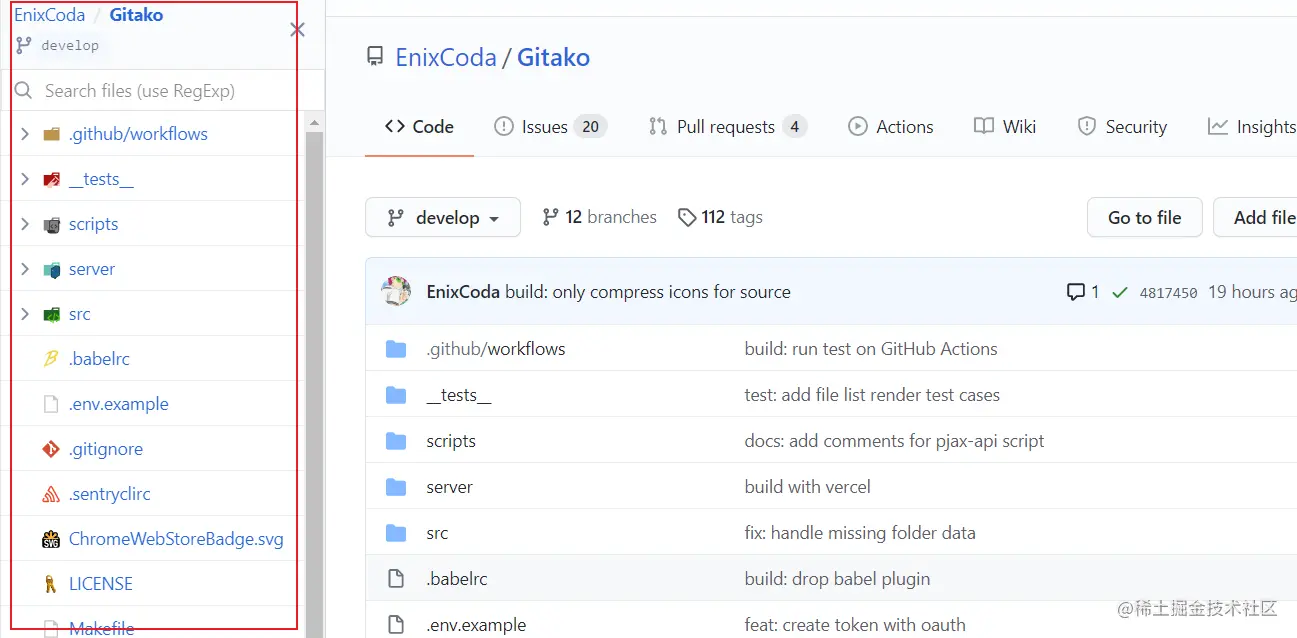This screenshot has width=1297, height=638.
Task: Click the folder icon of .github/workflows in repo list
Action: pyautogui.click(x=396, y=349)
